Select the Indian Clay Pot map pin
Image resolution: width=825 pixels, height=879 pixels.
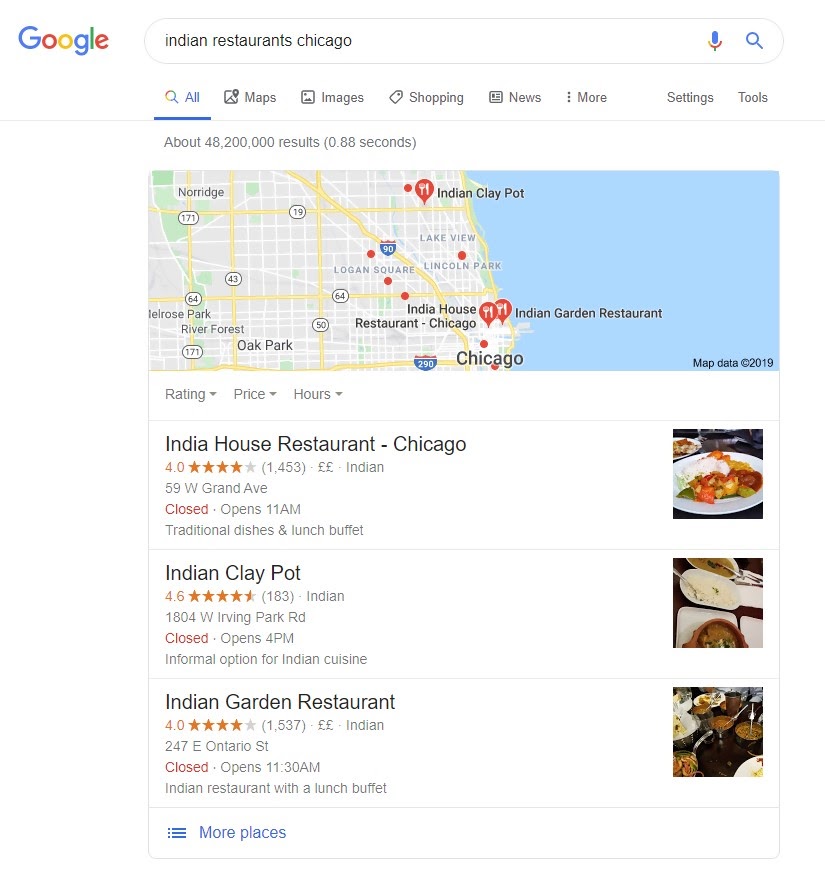424,191
